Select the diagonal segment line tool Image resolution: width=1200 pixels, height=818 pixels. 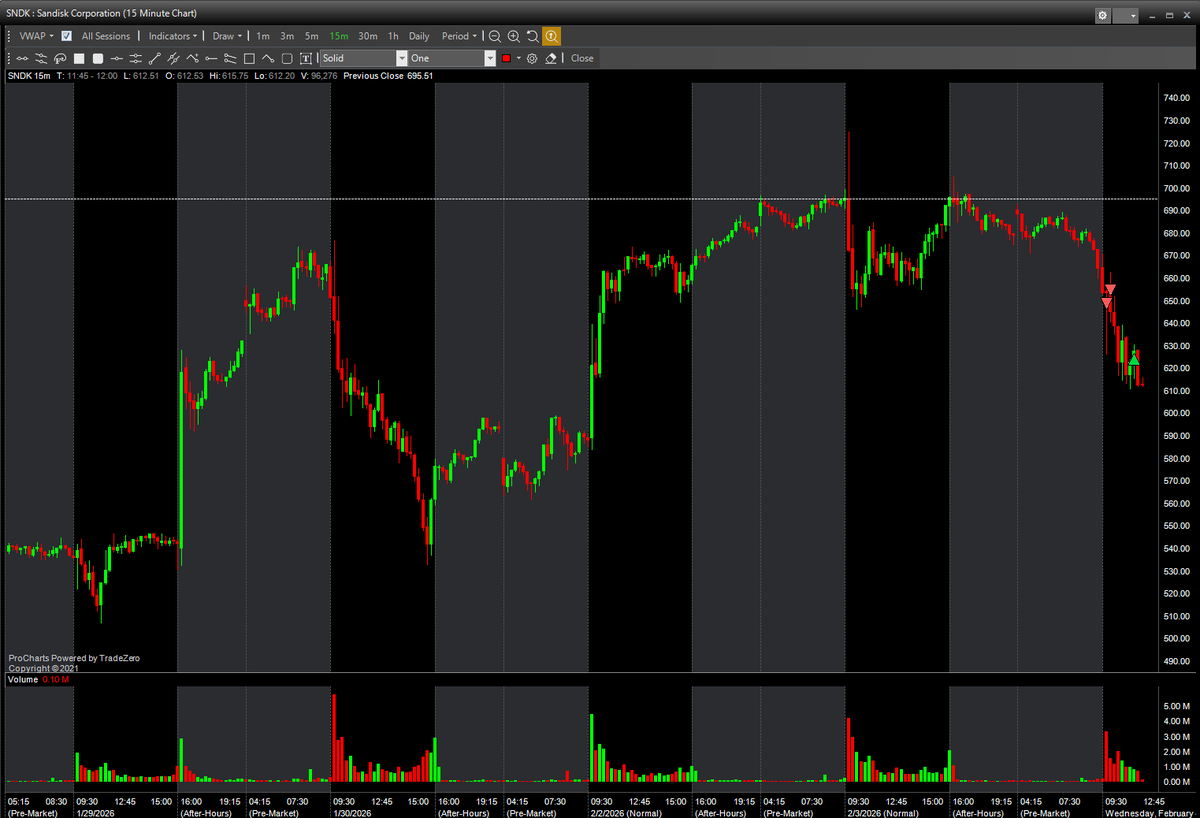pyautogui.click(x=155, y=58)
